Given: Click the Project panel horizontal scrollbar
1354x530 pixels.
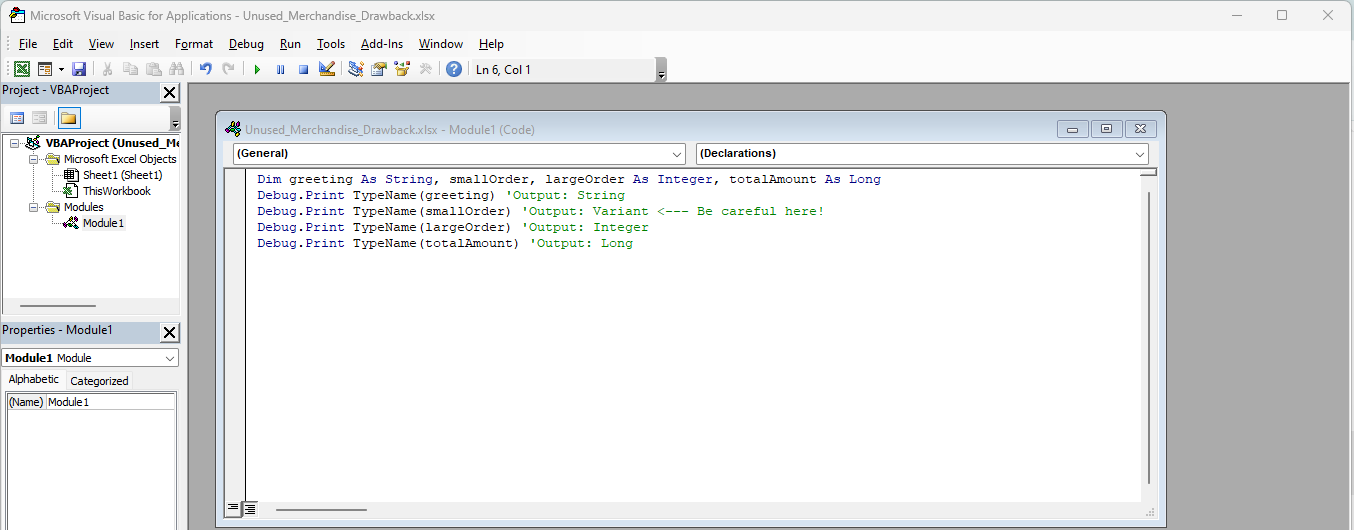Looking at the screenshot, I should pos(58,306).
